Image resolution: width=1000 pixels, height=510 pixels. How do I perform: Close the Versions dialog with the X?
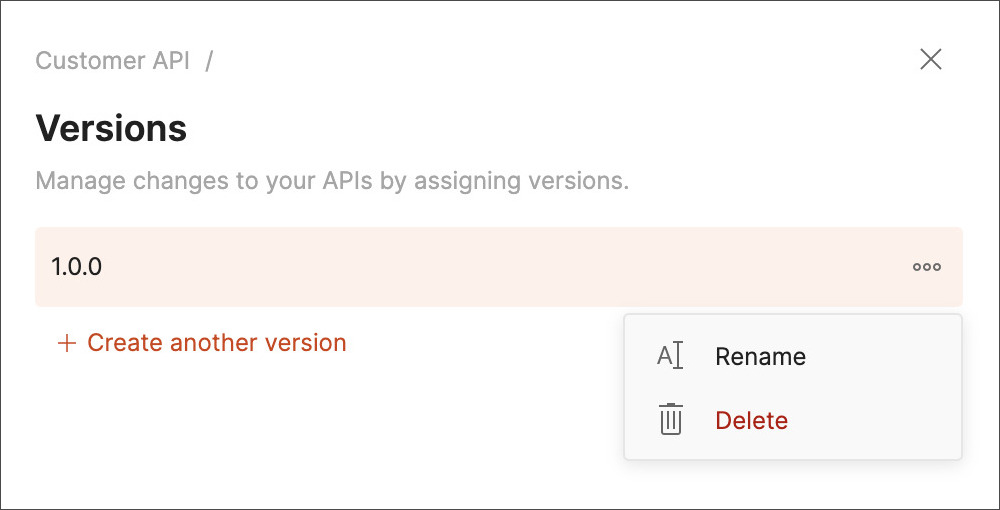(x=930, y=59)
